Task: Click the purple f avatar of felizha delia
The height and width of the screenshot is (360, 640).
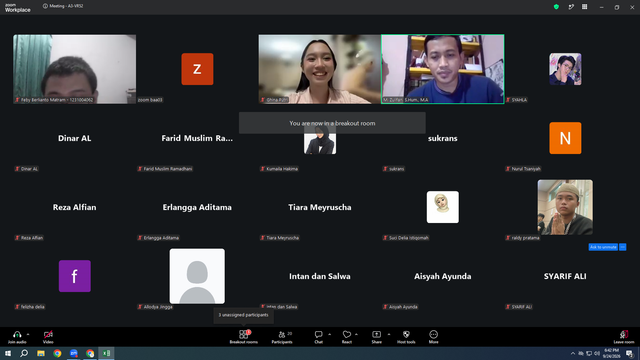Action: point(75,276)
